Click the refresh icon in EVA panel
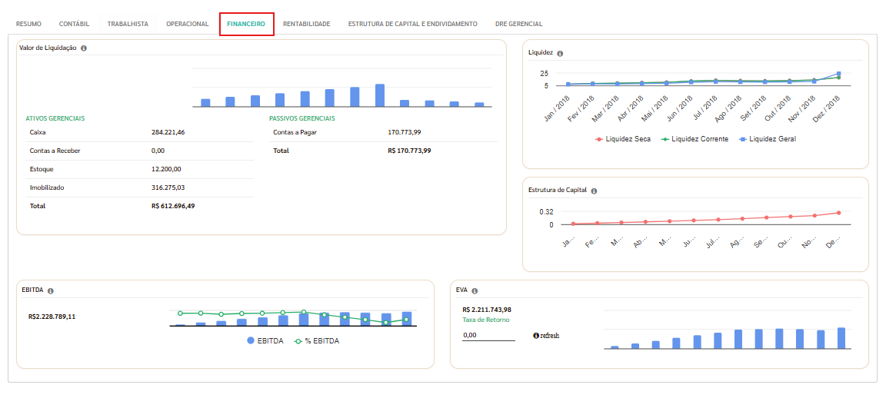 pyautogui.click(x=546, y=335)
